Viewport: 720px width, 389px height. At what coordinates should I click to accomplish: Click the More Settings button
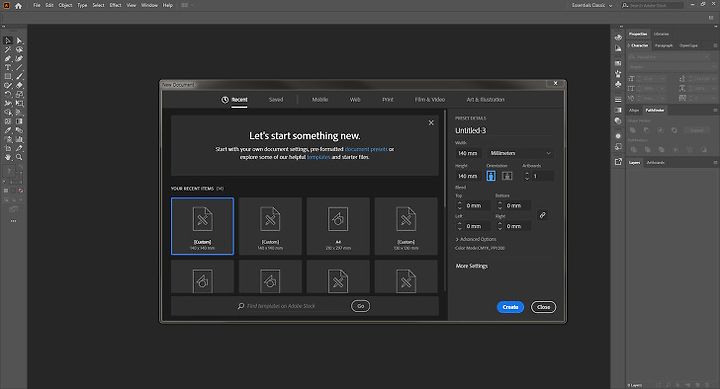pos(472,266)
